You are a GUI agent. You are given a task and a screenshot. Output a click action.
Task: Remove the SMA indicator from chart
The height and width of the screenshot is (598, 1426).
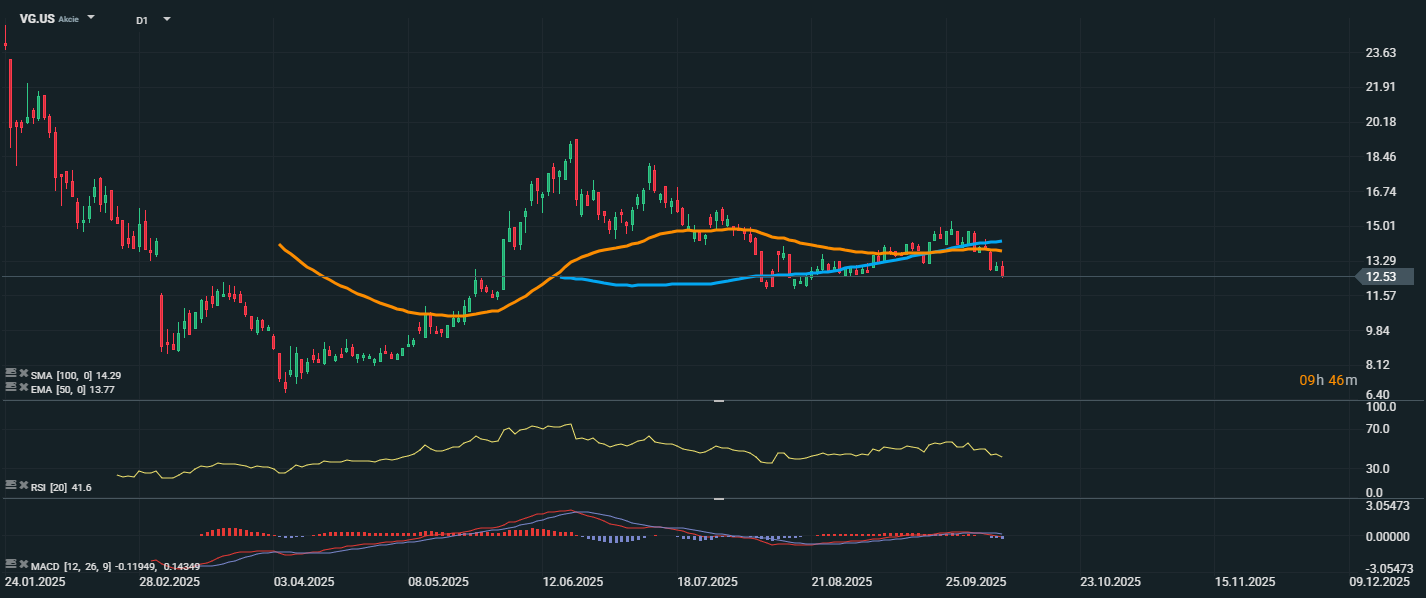(23, 373)
